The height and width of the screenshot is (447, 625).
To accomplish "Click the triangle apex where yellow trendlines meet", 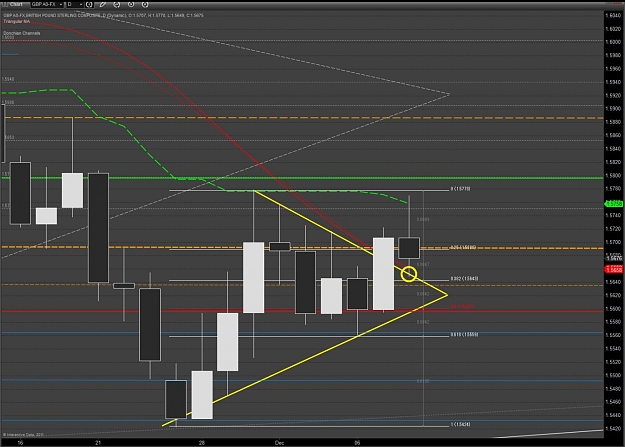I will pos(447,295).
